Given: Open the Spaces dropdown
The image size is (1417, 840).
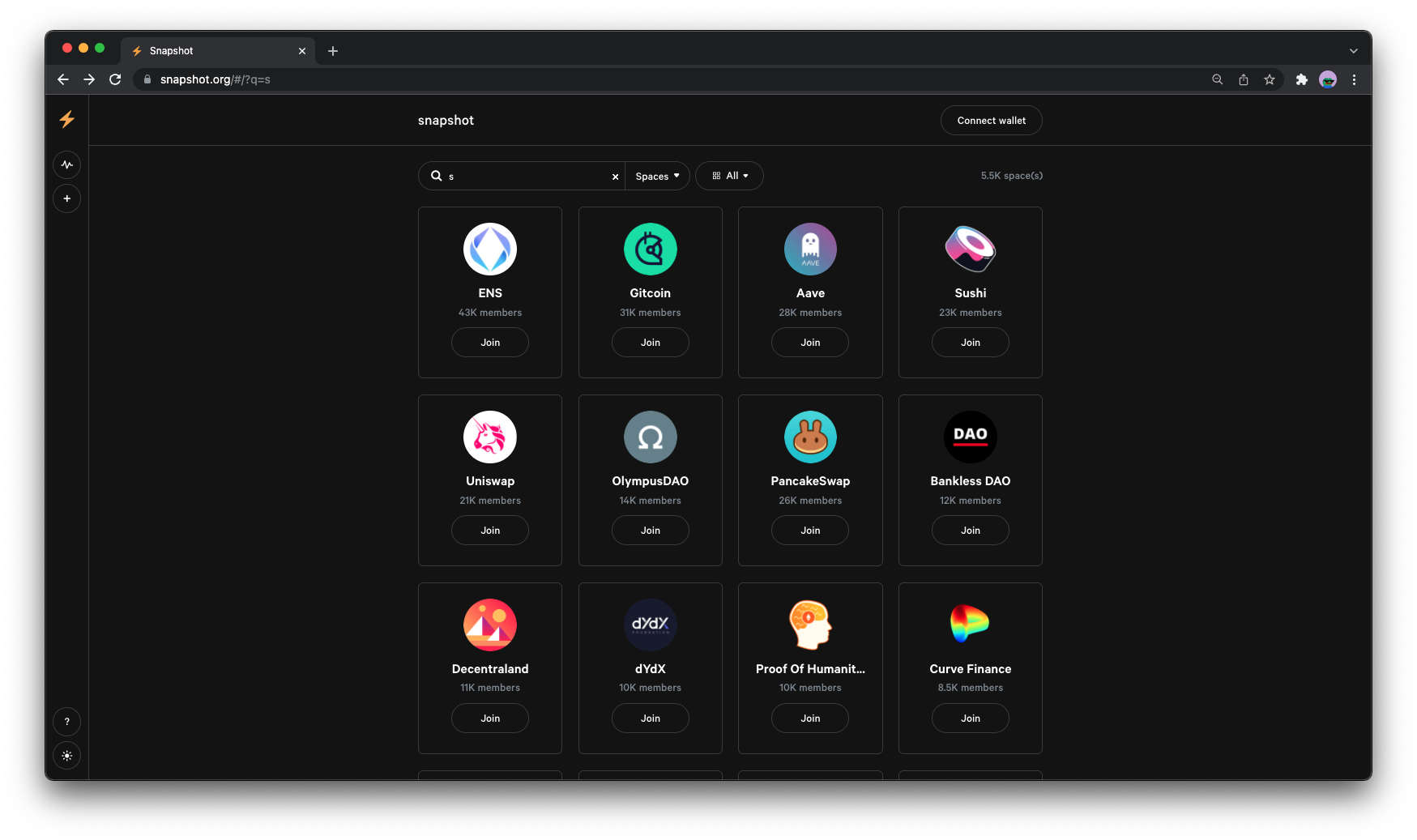Looking at the screenshot, I should 657,176.
